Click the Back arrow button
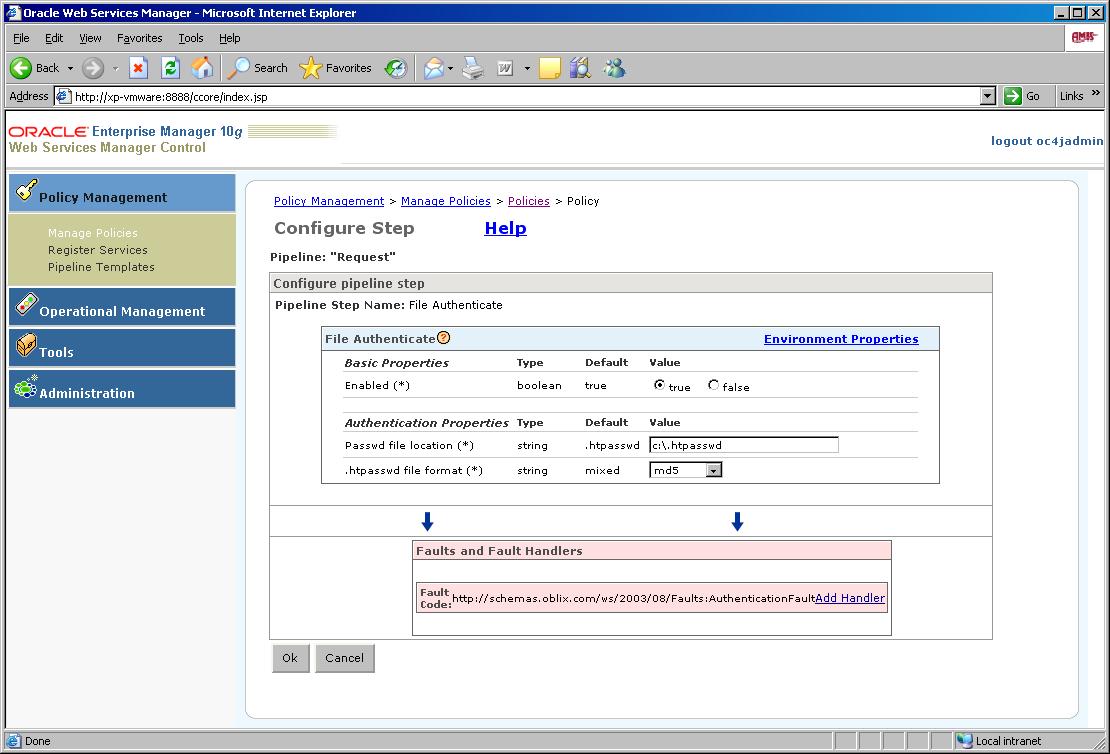Screen dimensions: 1110x754 [22, 68]
